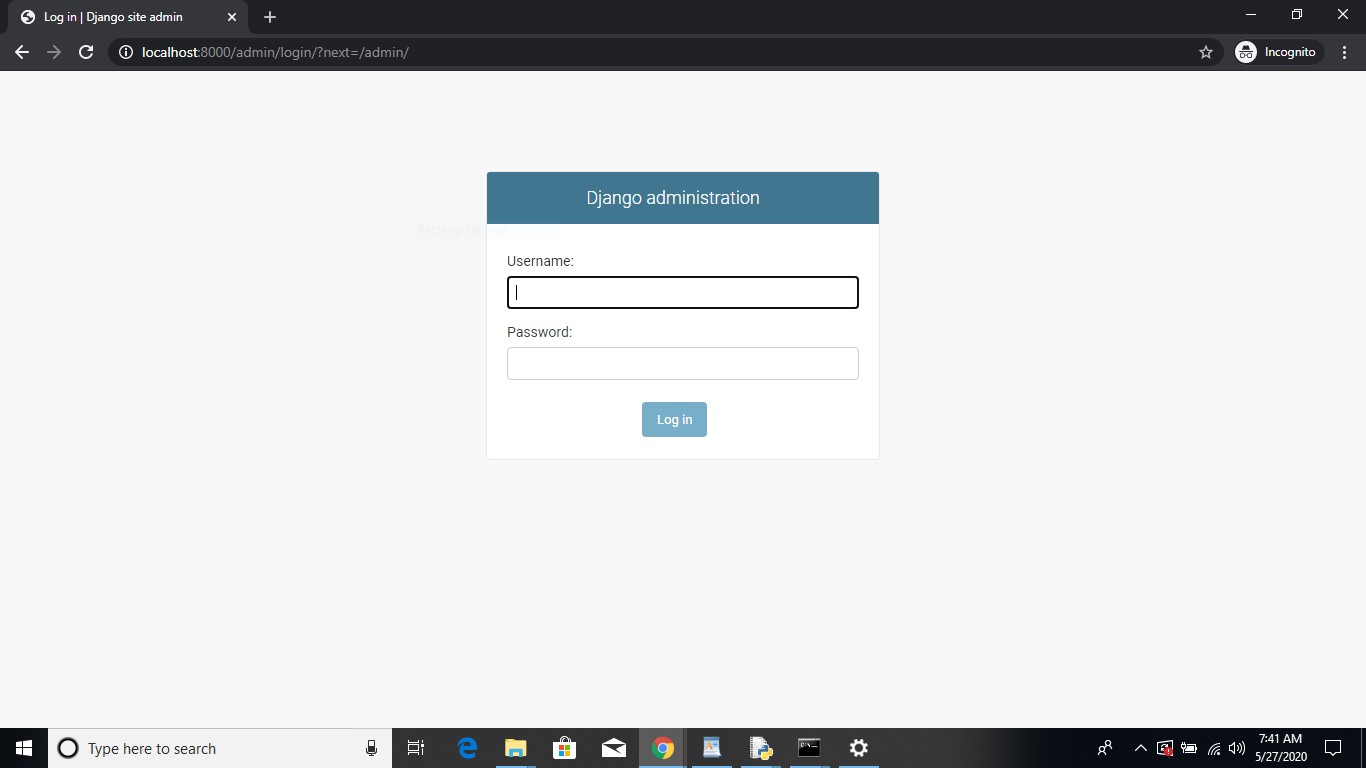Click the localhost:8000 address bar URL

(275, 52)
